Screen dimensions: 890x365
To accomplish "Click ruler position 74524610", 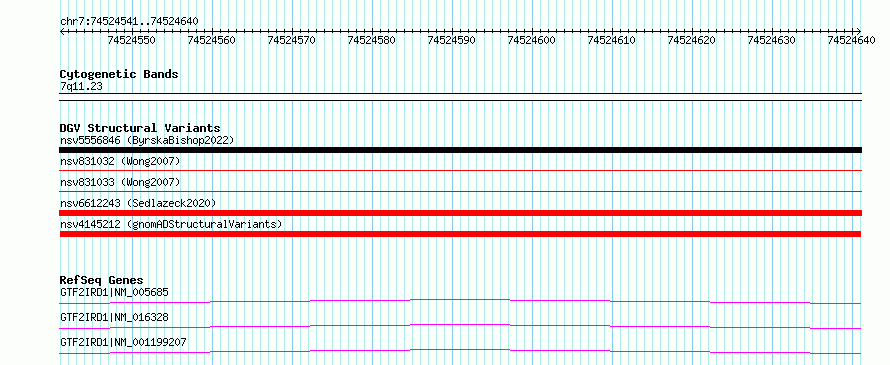I will pos(612,40).
